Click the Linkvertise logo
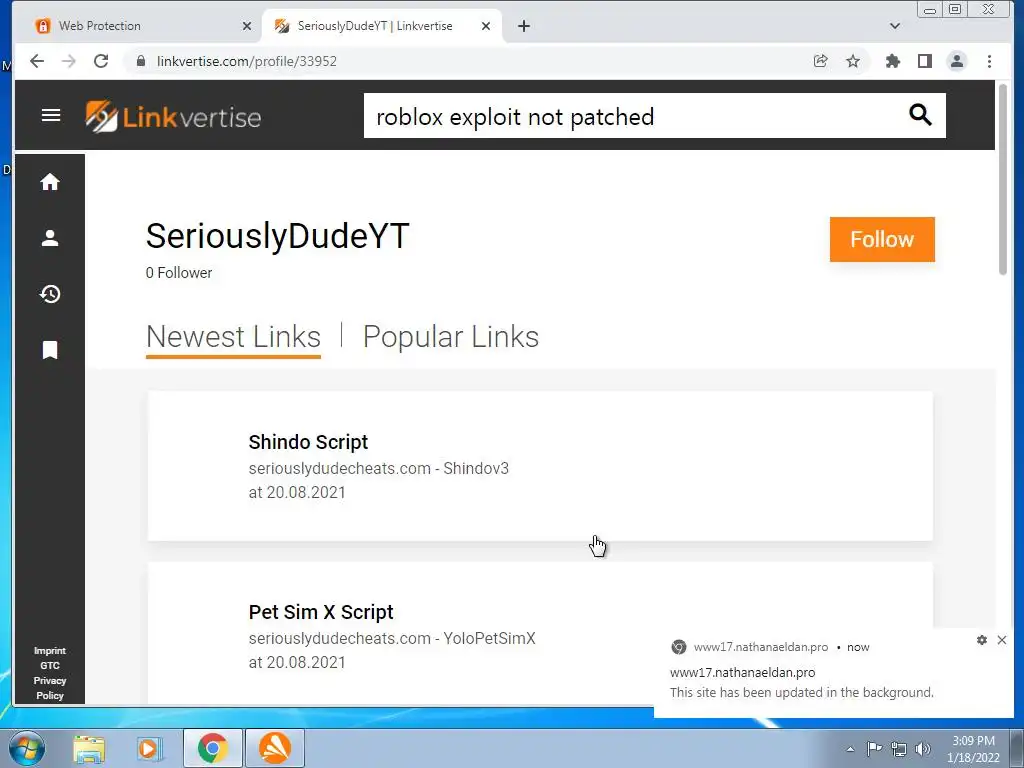Image resolution: width=1024 pixels, height=768 pixels. [x=173, y=117]
